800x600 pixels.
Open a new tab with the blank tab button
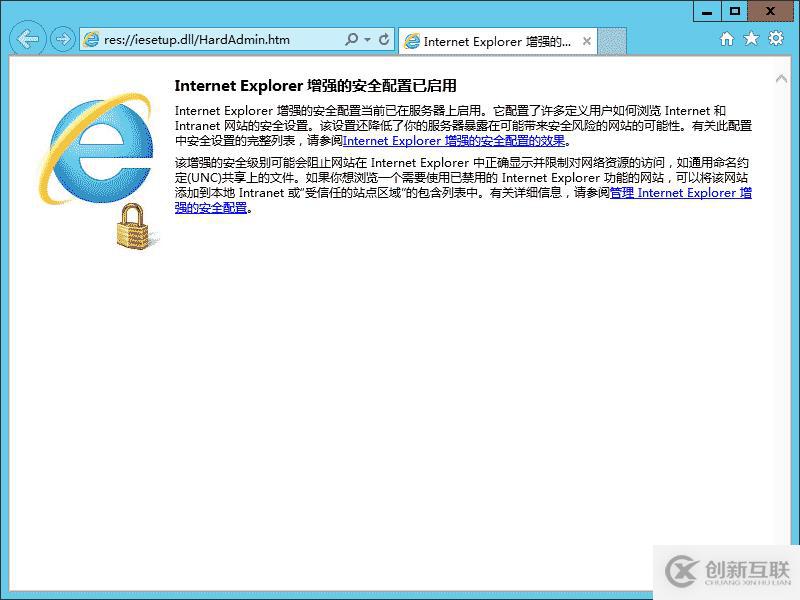pos(612,41)
